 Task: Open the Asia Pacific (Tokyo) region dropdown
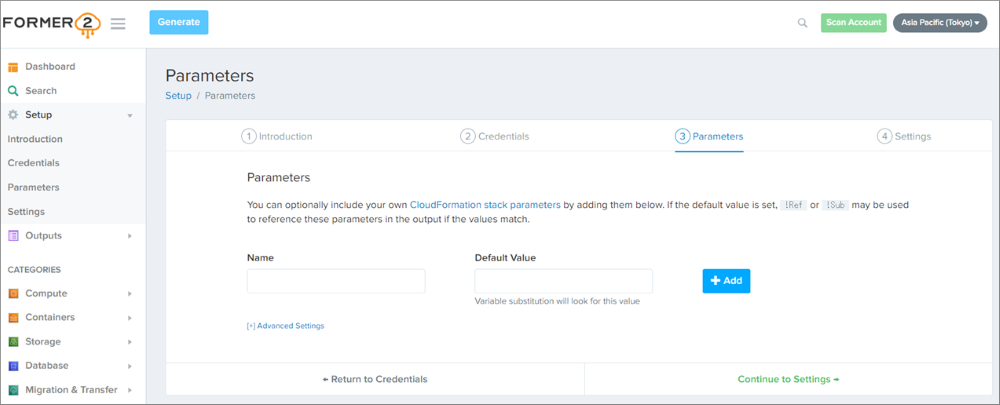click(x=939, y=23)
